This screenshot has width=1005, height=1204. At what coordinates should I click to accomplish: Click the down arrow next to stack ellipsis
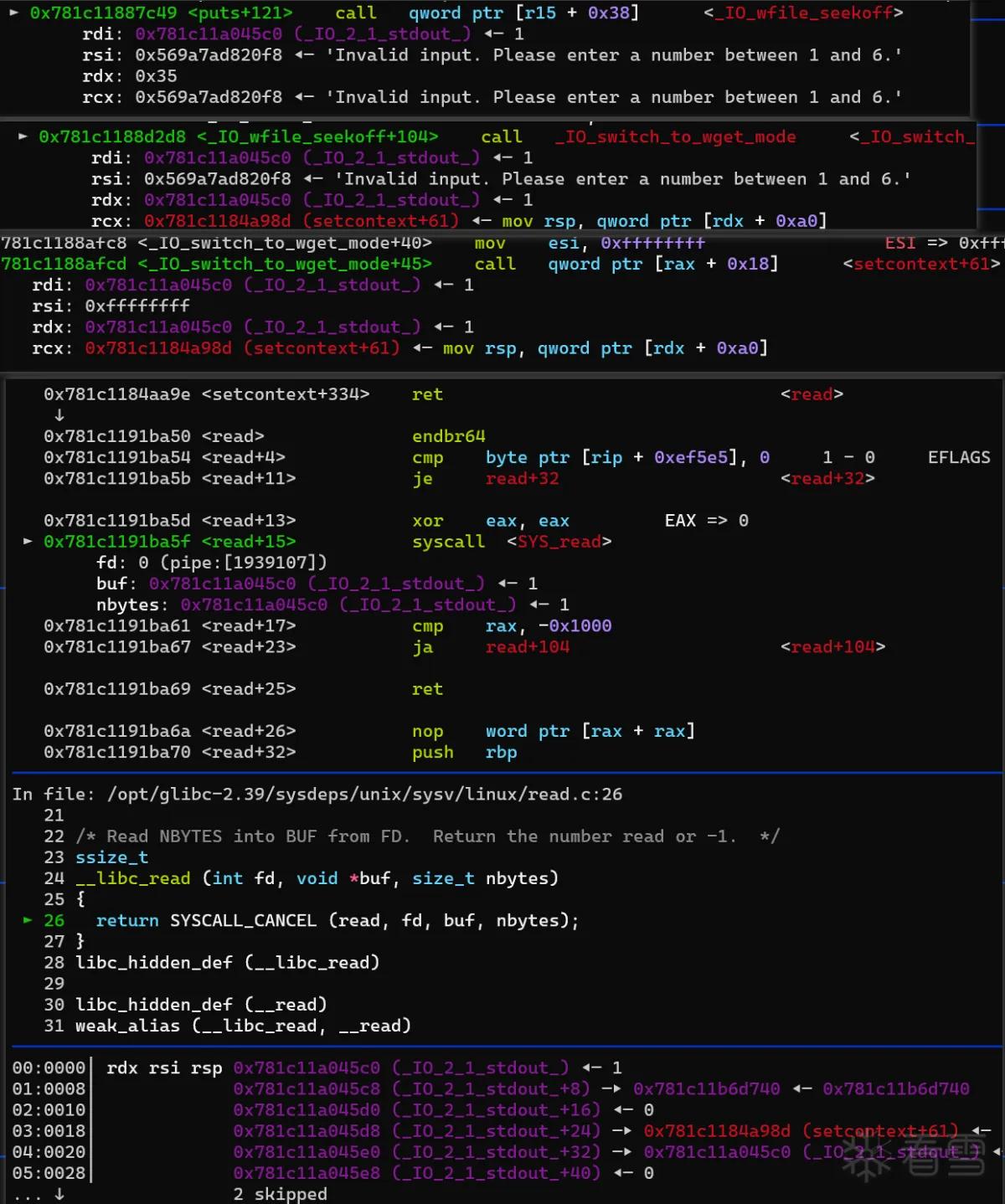(x=59, y=1195)
